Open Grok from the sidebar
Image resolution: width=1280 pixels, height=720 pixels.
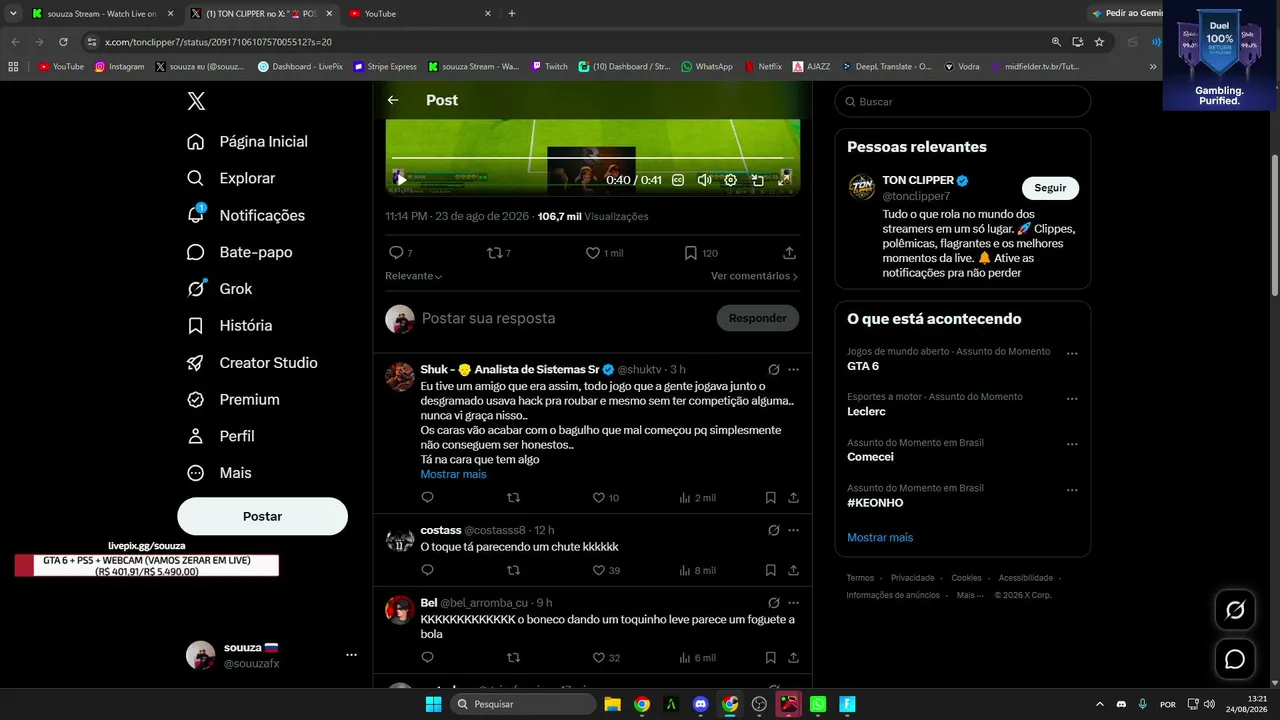pyautogui.click(x=219, y=289)
